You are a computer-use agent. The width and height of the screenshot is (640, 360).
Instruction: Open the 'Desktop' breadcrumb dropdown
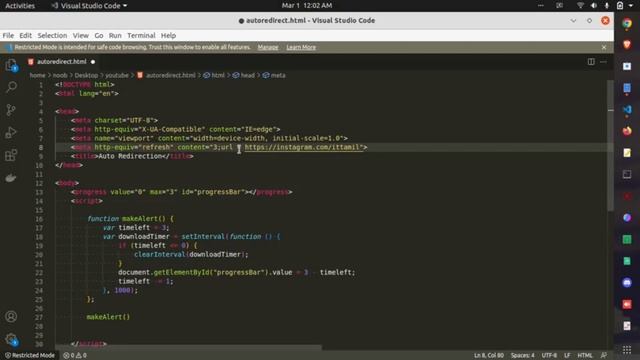86,76
